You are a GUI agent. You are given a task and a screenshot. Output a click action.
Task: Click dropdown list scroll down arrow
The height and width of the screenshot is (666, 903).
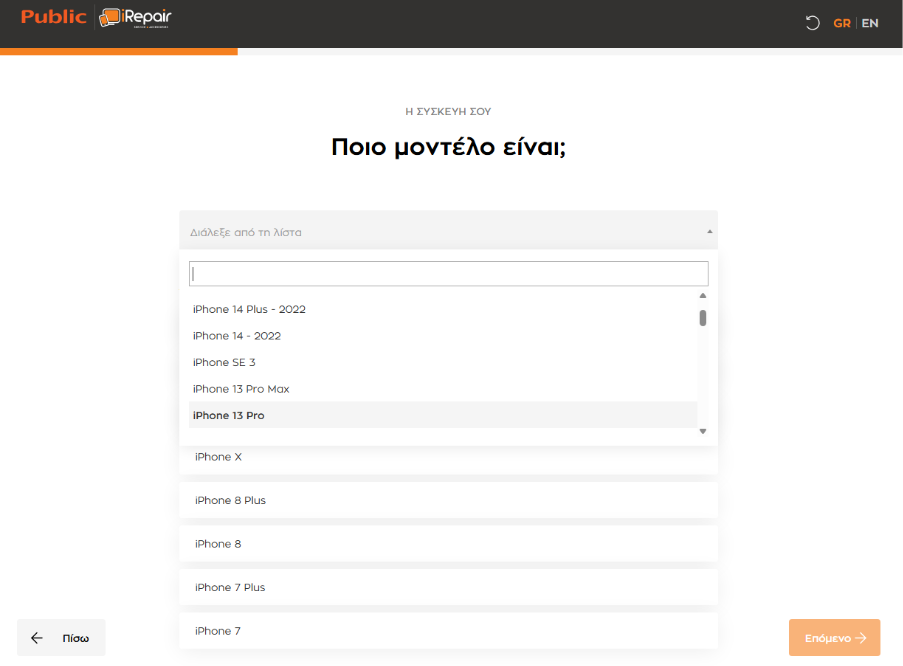(x=703, y=431)
